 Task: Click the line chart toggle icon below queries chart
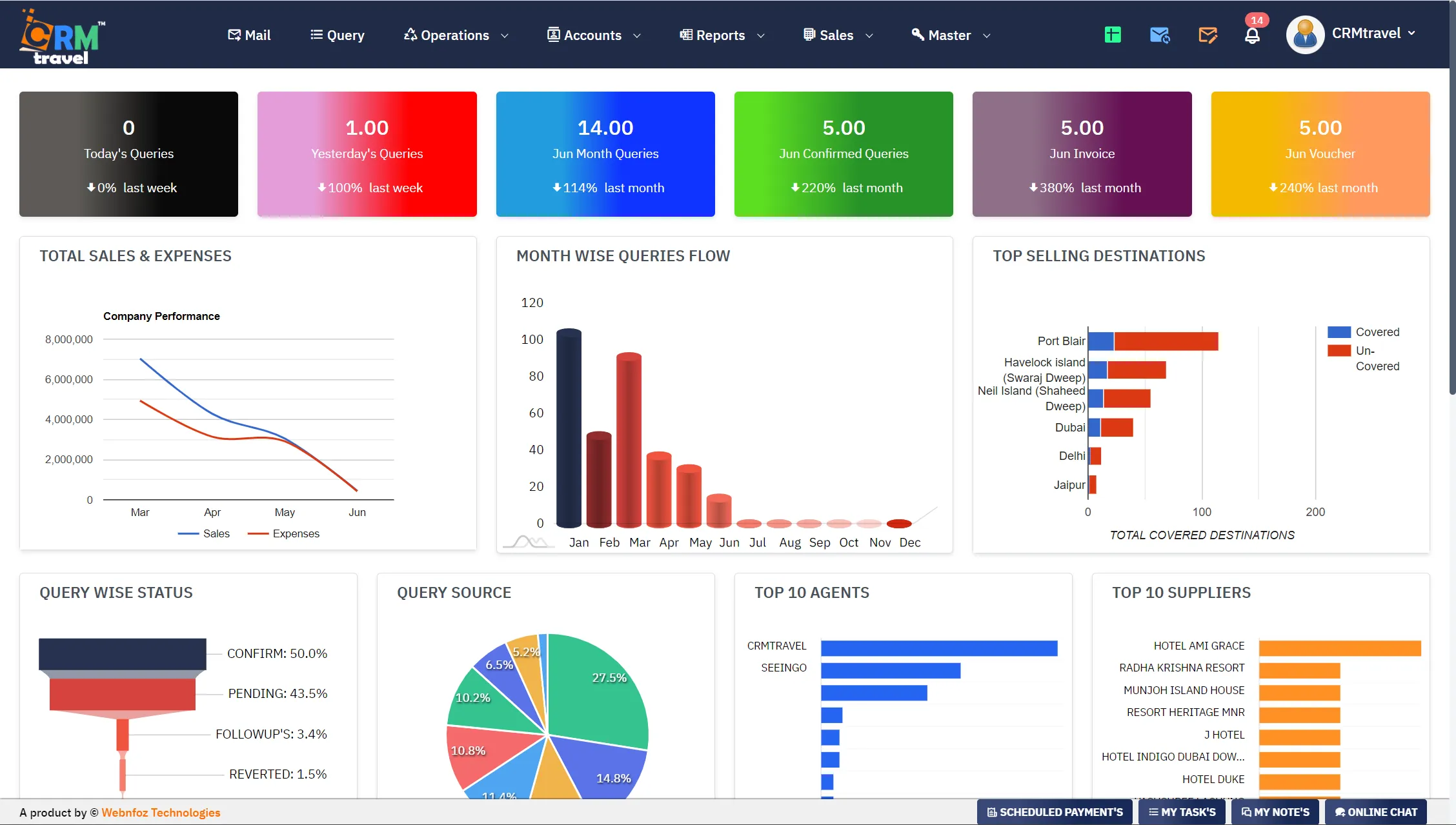pyautogui.click(x=528, y=541)
